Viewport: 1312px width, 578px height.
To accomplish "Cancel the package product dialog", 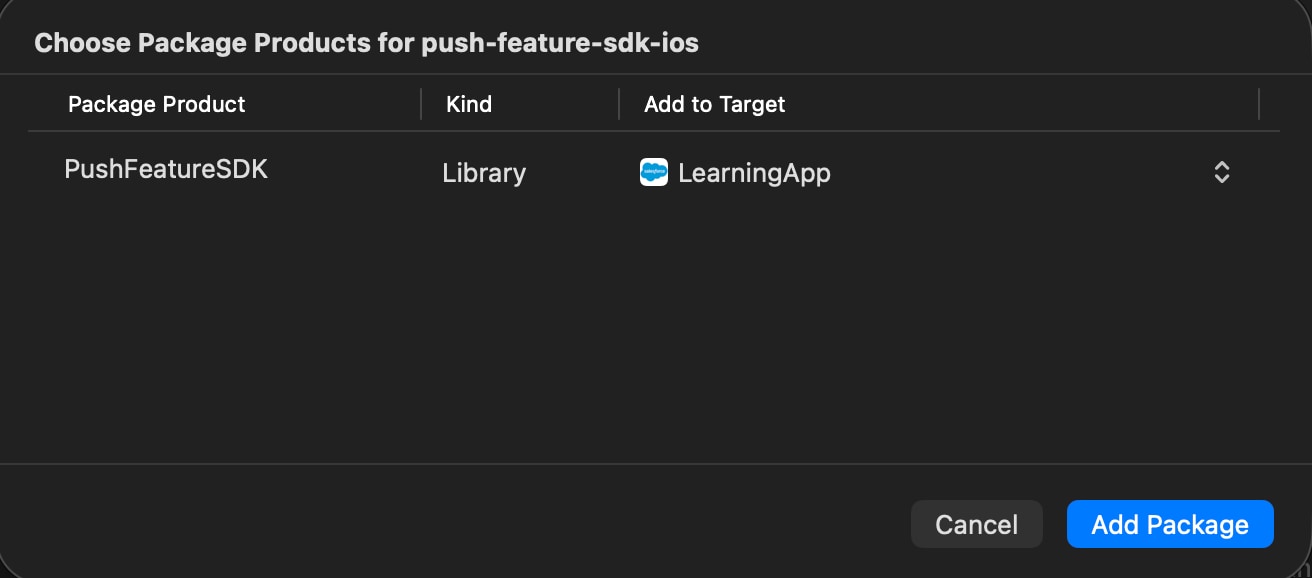I will [x=976, y=524].
